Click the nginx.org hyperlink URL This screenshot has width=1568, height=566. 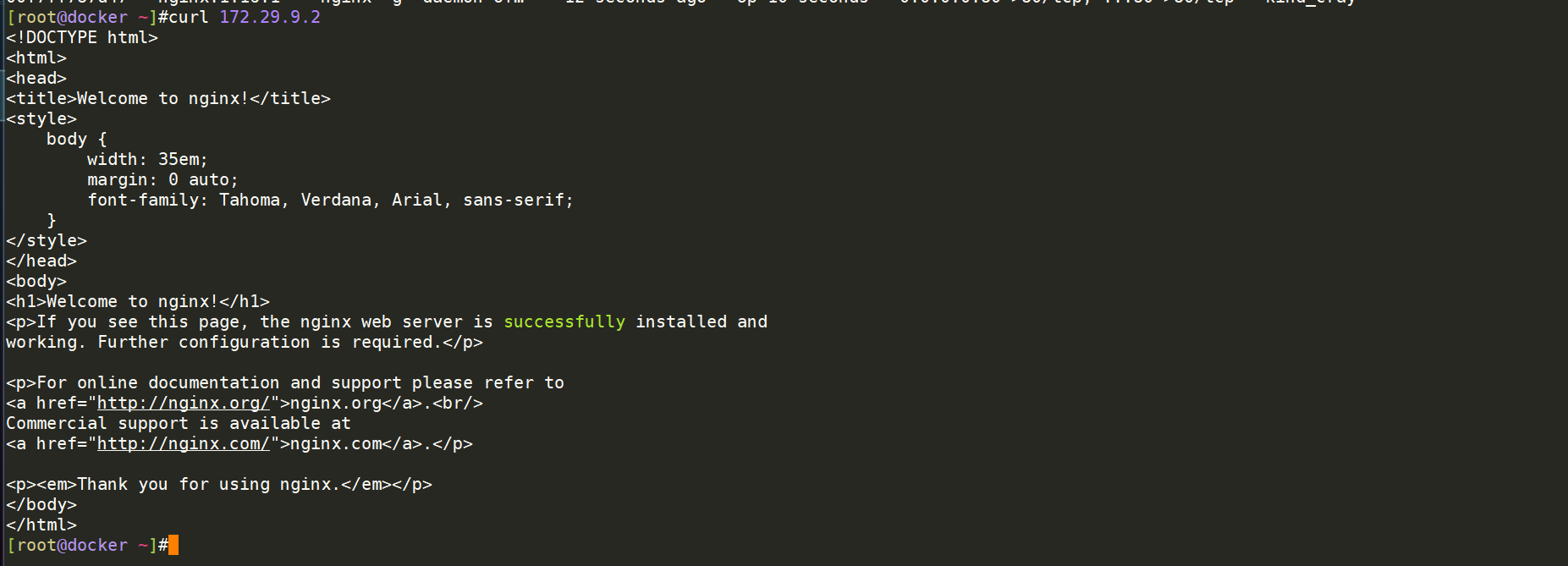[183, 404]
